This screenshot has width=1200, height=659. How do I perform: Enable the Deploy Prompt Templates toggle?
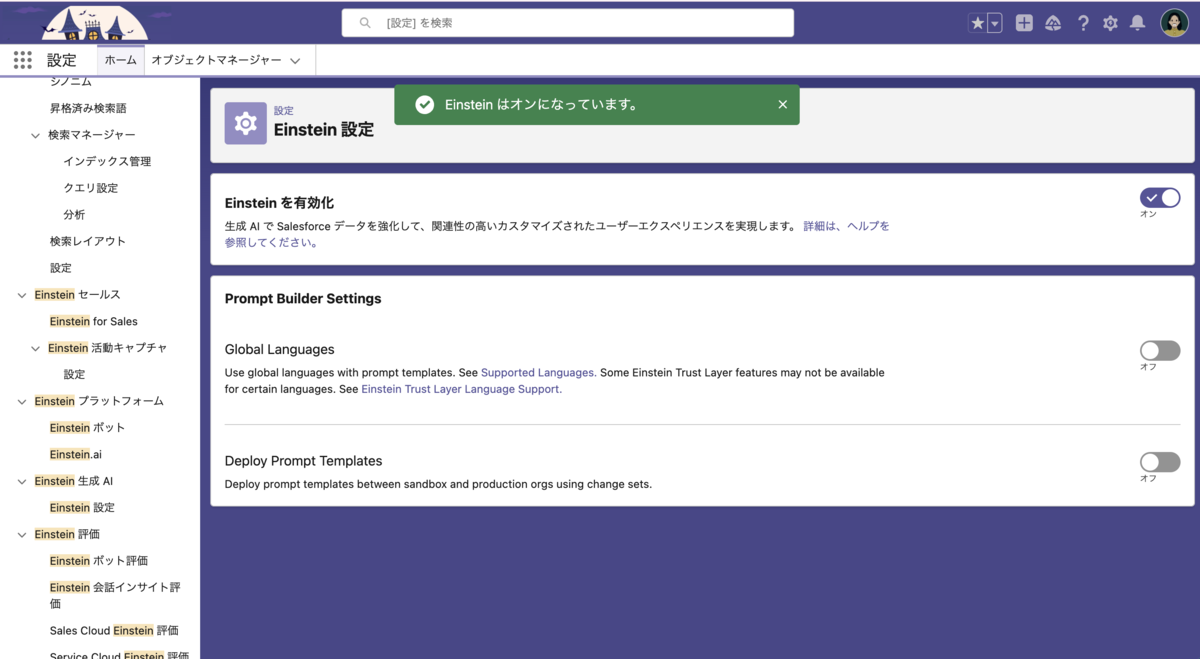(1160, 461)
